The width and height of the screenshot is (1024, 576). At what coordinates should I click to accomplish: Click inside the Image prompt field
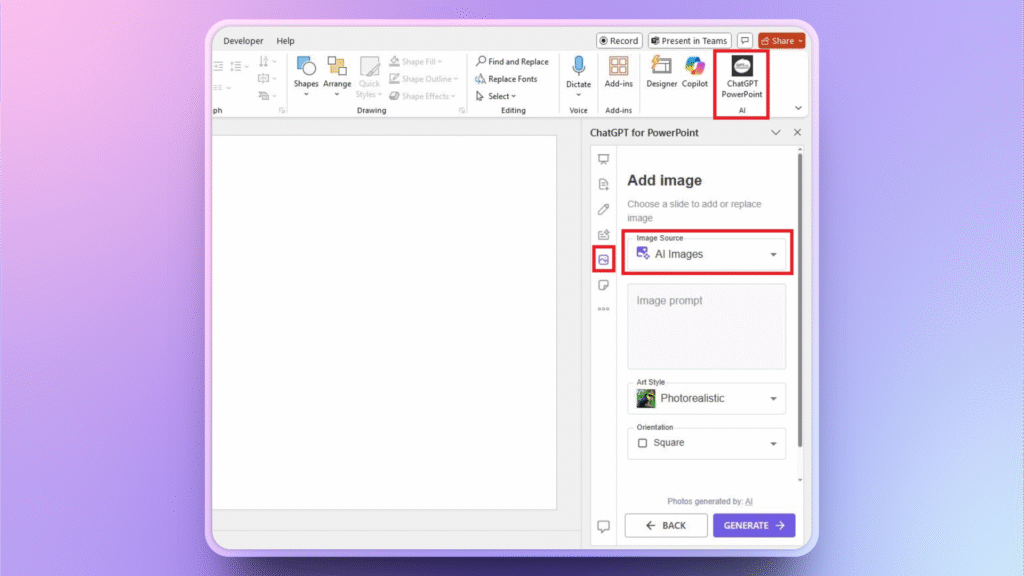(706, 325)
